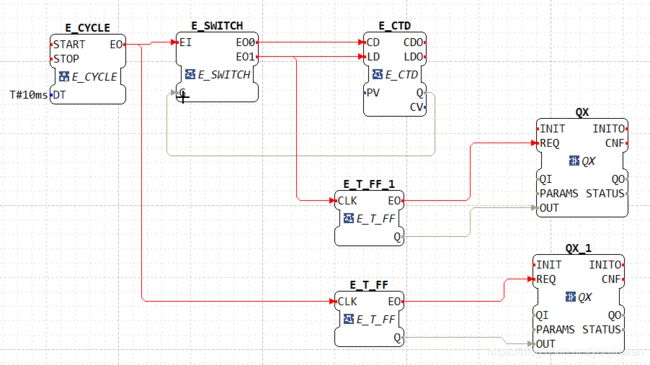Click the G data input of E_SWITCH
Viewport: 650px width, 365px height.
(182, 92)
